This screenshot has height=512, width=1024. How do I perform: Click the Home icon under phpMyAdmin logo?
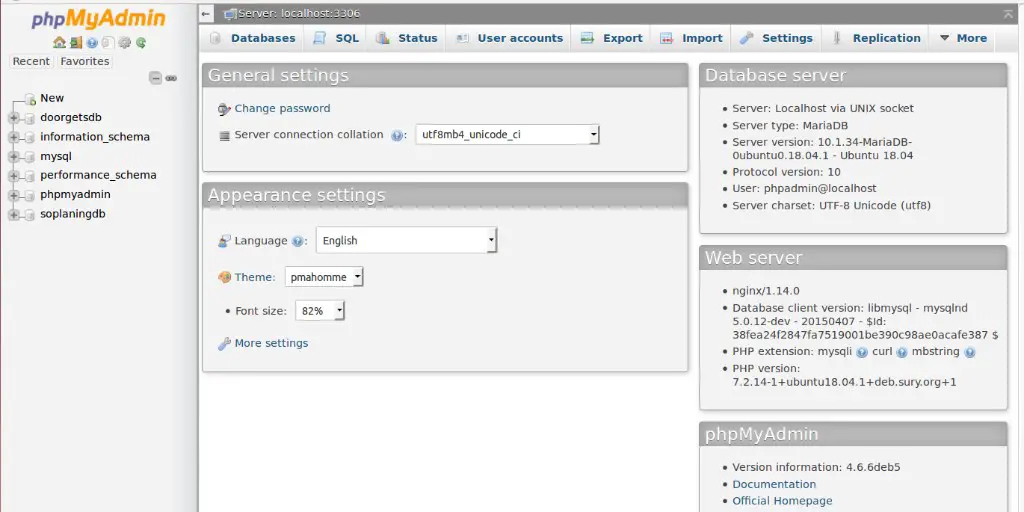[x=59, y=43]
